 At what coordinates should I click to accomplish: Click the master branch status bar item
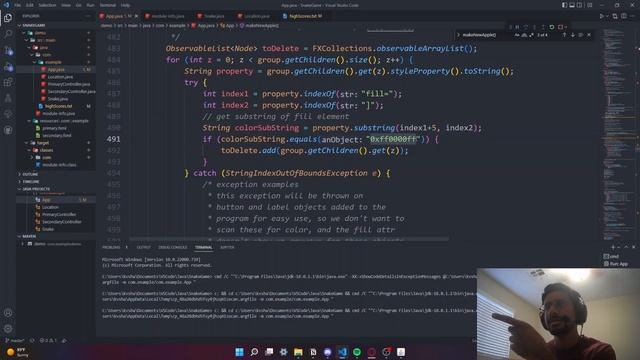pos(15,340)
